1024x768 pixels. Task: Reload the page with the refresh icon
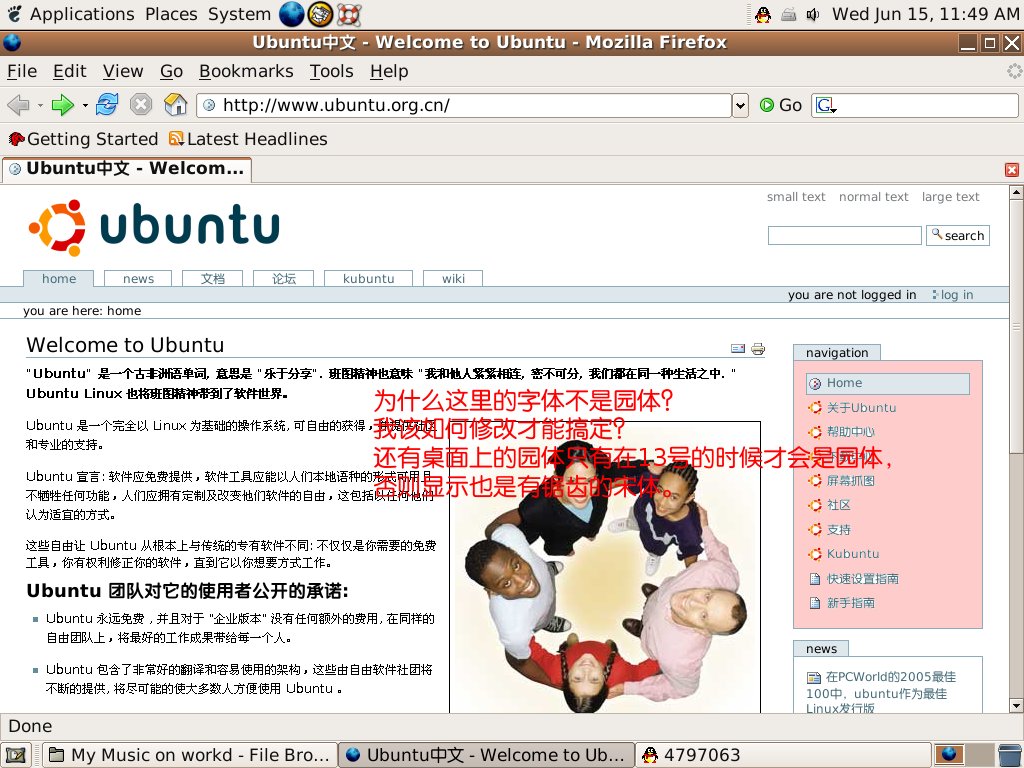107,104
